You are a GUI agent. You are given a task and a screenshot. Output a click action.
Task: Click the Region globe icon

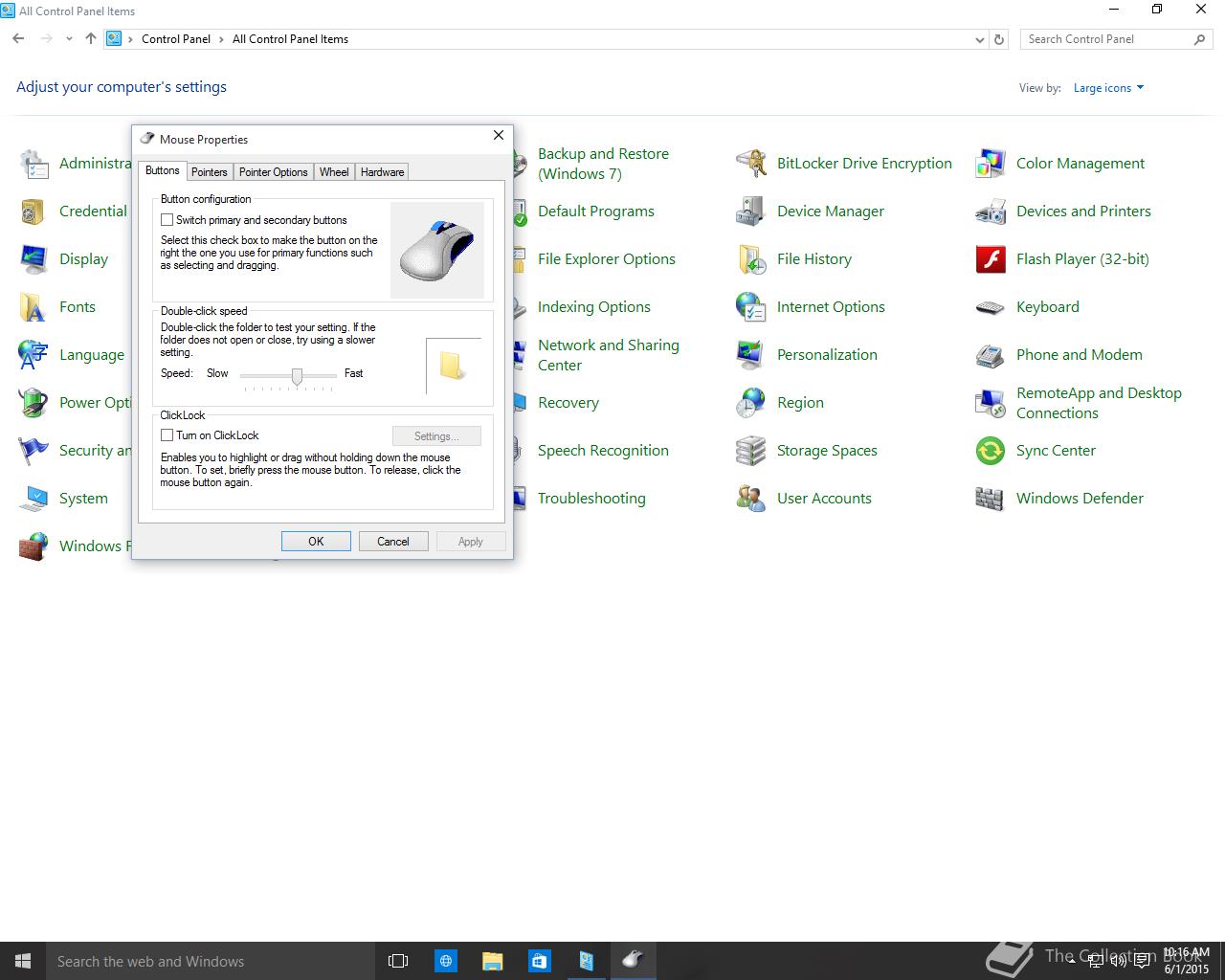point(750,403)
